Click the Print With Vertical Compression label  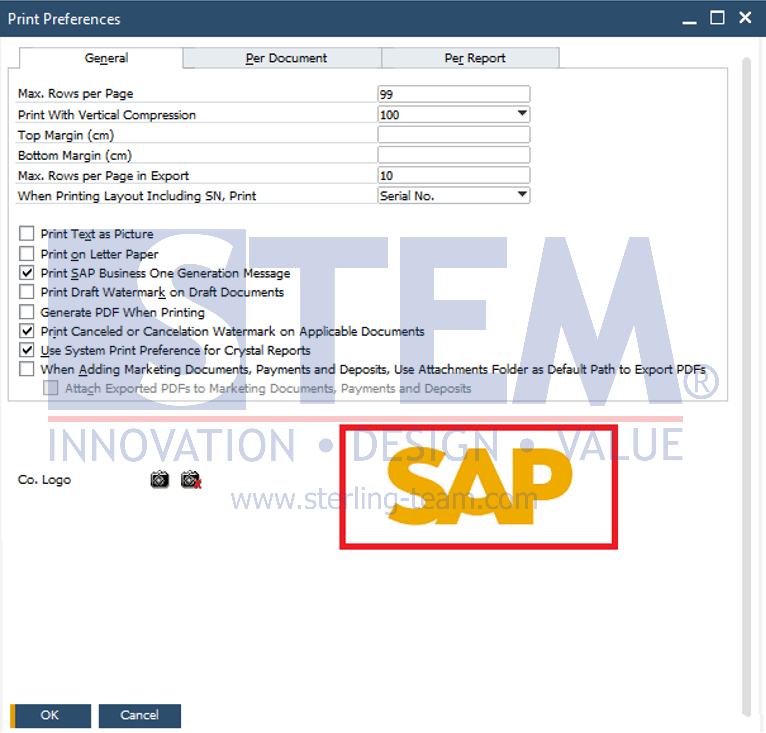tap(107, 115)
